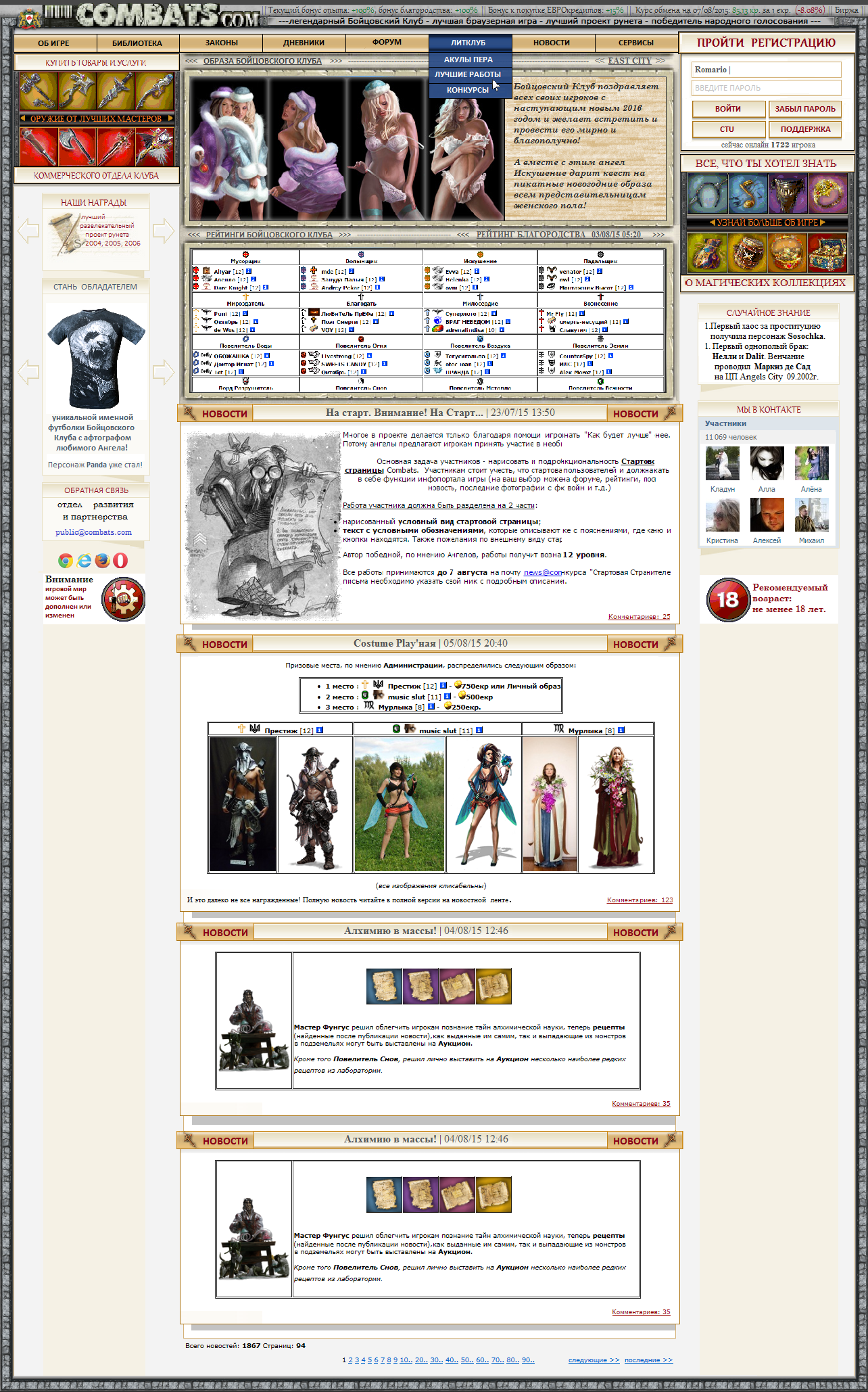
Task: Jump to последние >> news page
Action: [648, 1360]
